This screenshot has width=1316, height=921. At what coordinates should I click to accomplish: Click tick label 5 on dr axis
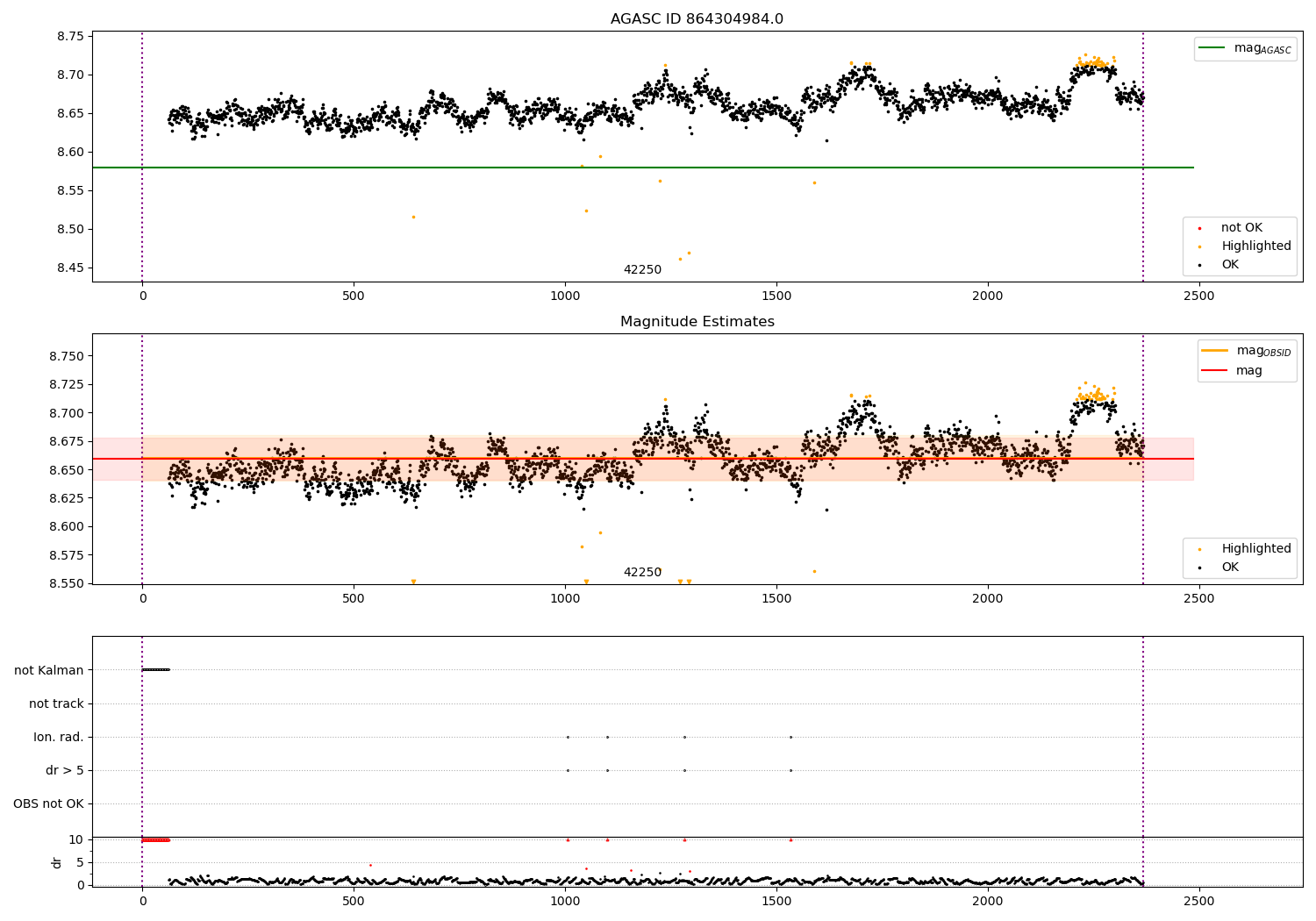pyautogui.click(x=80, y=862)
